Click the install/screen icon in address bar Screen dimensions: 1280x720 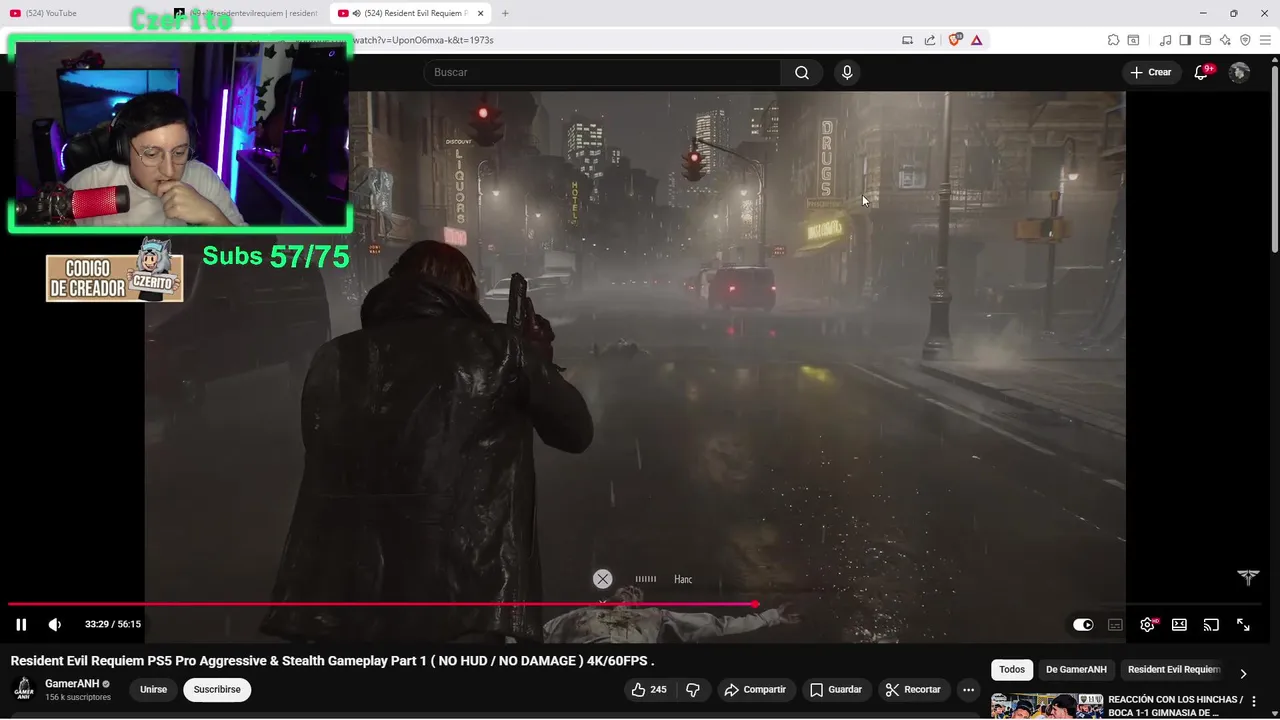click(x=907, y=40)
